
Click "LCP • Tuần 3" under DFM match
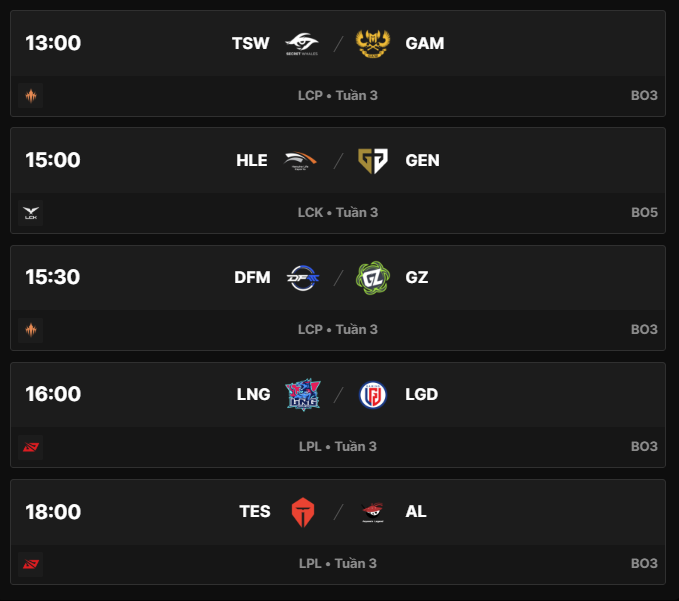pyautogui.click(x=338, y=330)
